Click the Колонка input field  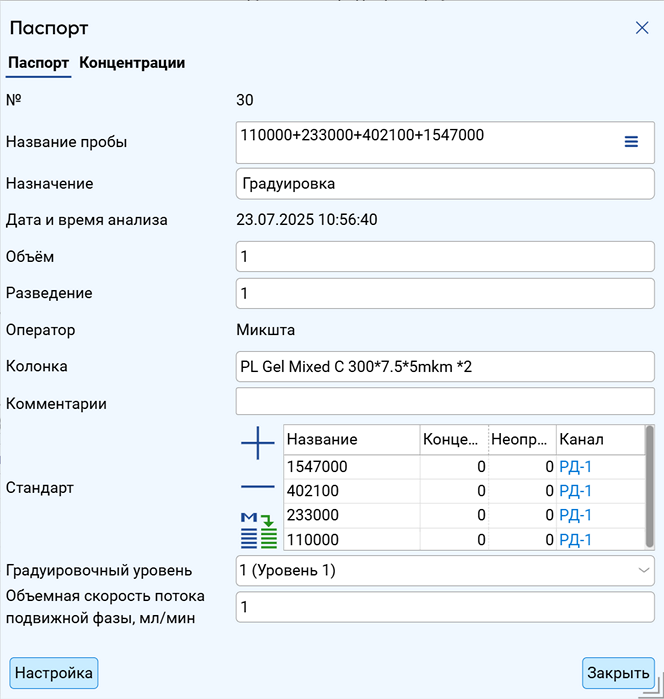tap(445, 366)
